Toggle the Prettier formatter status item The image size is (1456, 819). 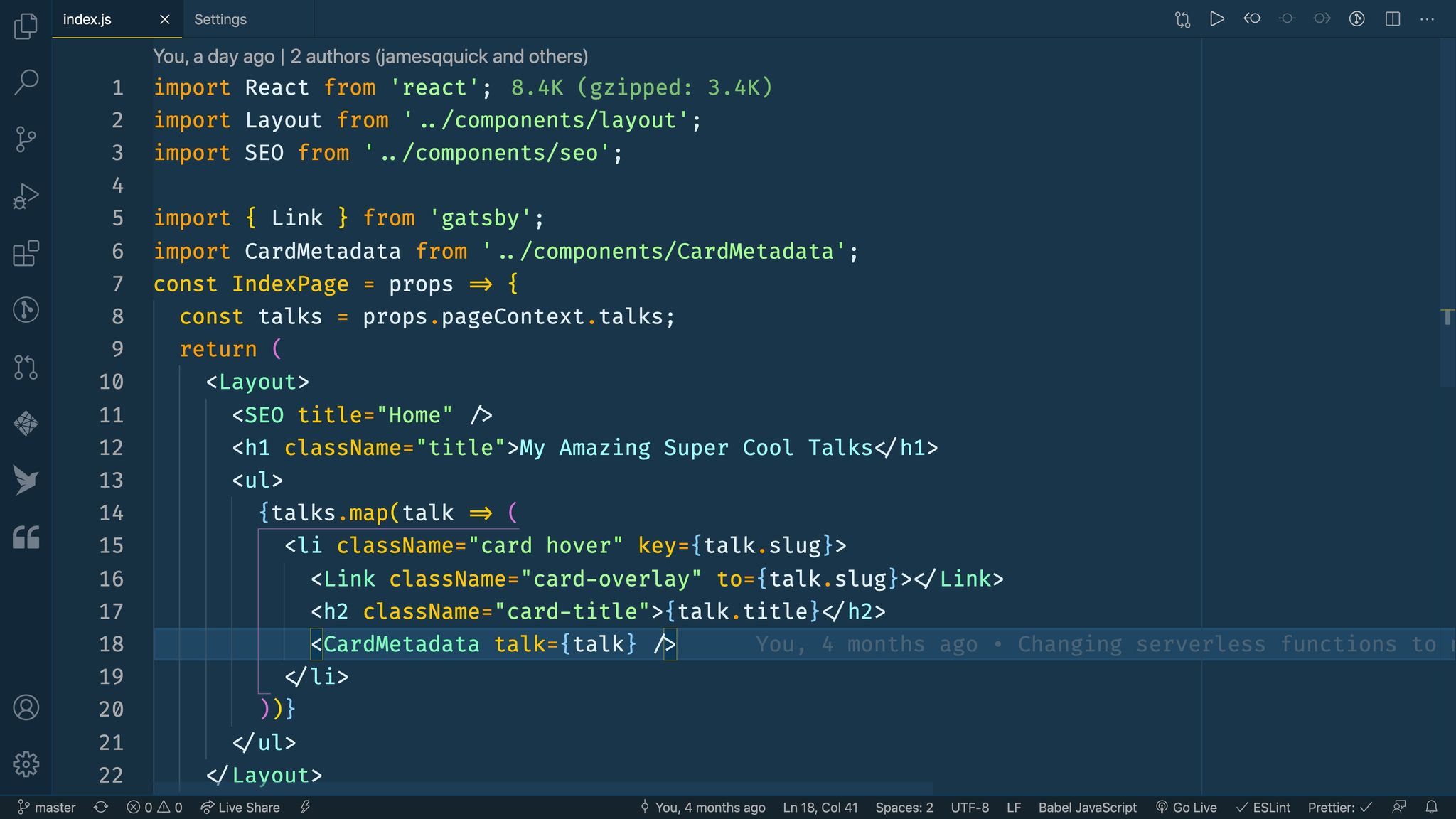pos(1339,808)
